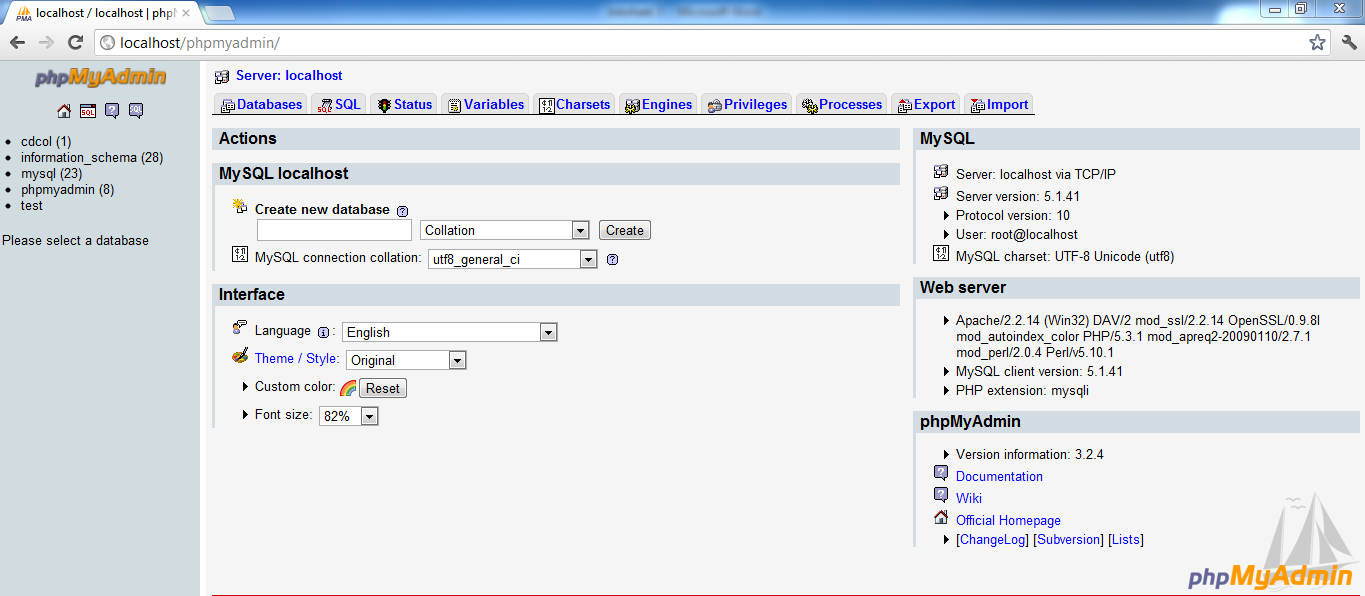The width and height of the screenshot is (1365, 596).
Task: Open the Charsets tab
Action: coord(574,105)
